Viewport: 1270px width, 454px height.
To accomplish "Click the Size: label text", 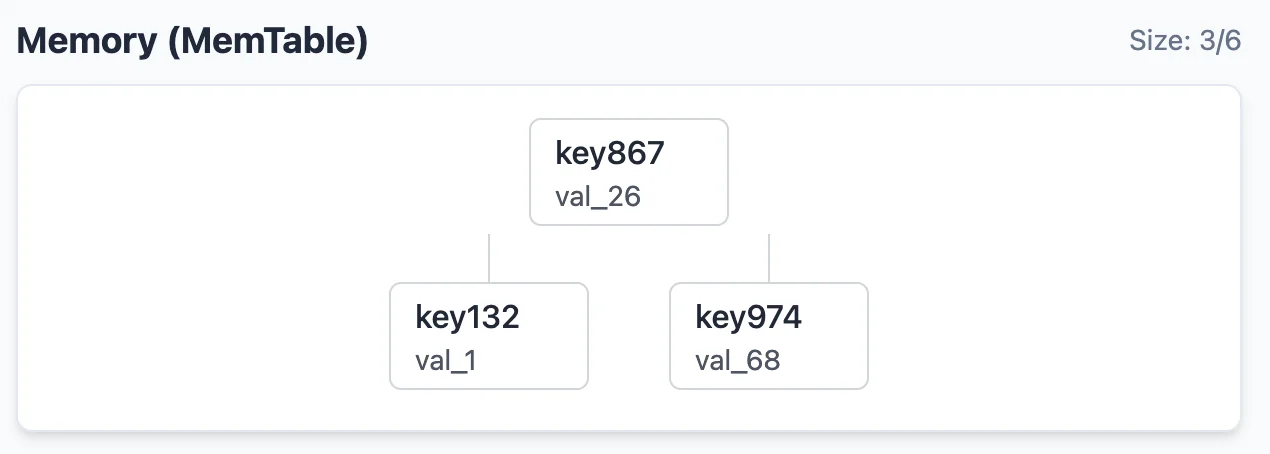I will [x=1162, y=41].
